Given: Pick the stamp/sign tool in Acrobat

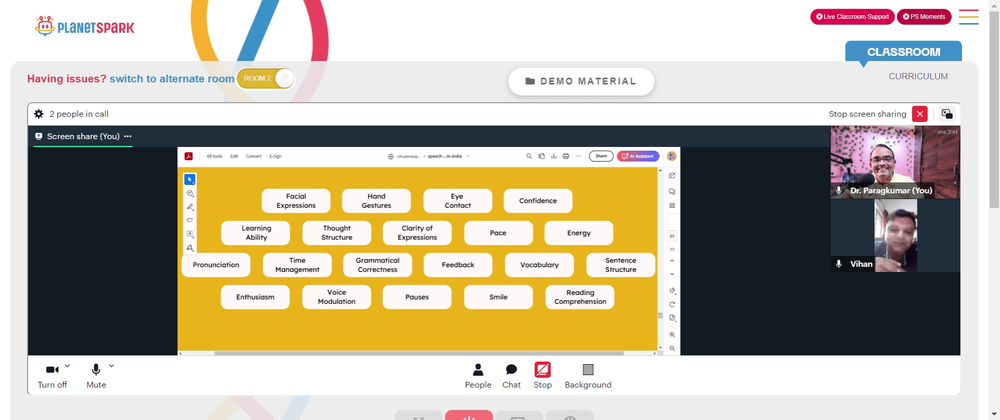Looking at the screenshot, I should pyautogui.click(x=190, y=247).
